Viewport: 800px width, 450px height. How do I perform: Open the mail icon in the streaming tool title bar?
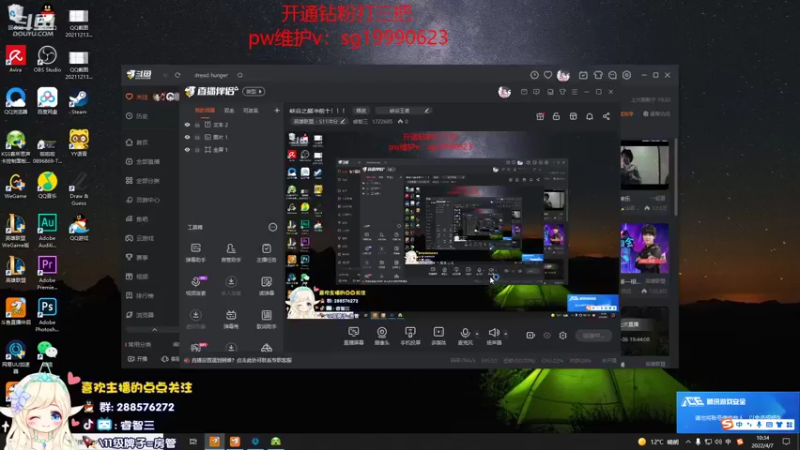[524, 92]
